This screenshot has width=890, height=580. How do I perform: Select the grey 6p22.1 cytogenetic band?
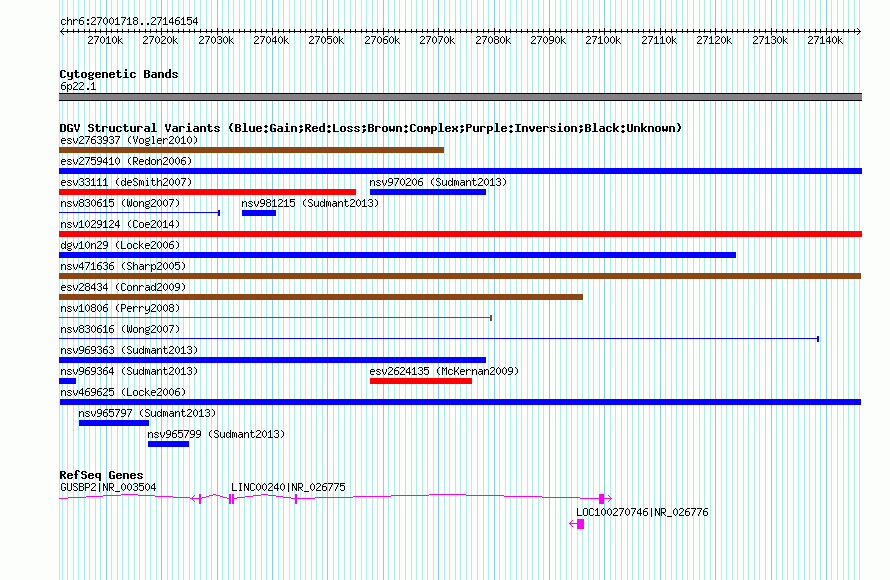point(460,97)
